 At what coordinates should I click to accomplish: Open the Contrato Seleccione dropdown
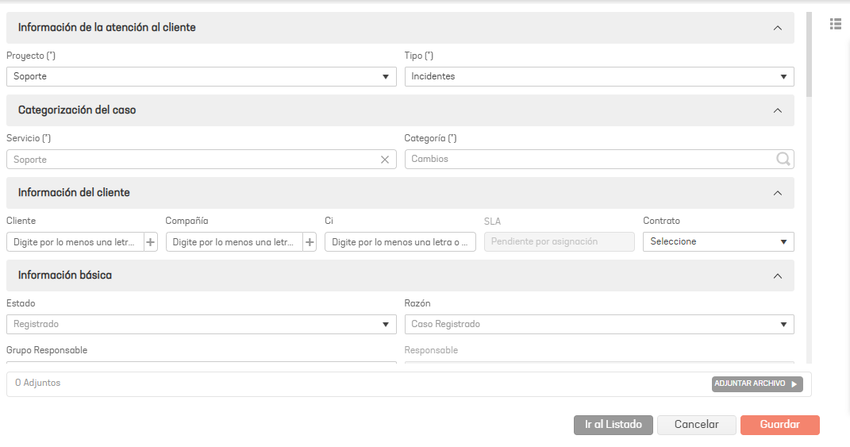pos(718,242)
